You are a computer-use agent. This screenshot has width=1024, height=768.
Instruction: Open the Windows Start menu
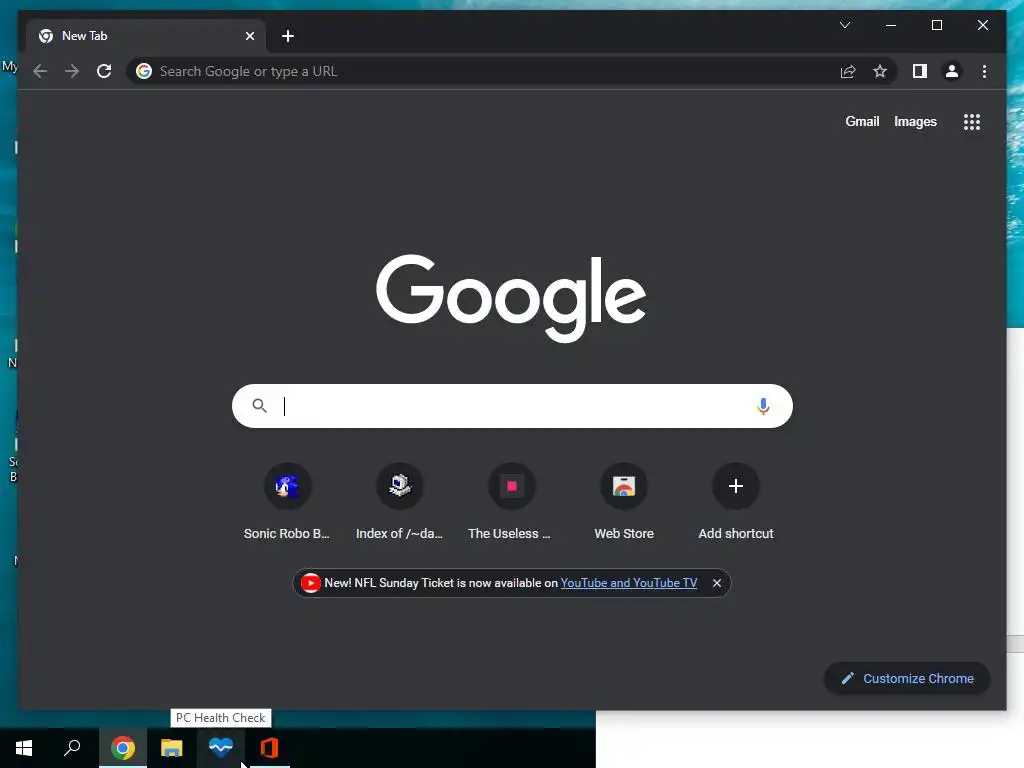click(x=24, y=748)
